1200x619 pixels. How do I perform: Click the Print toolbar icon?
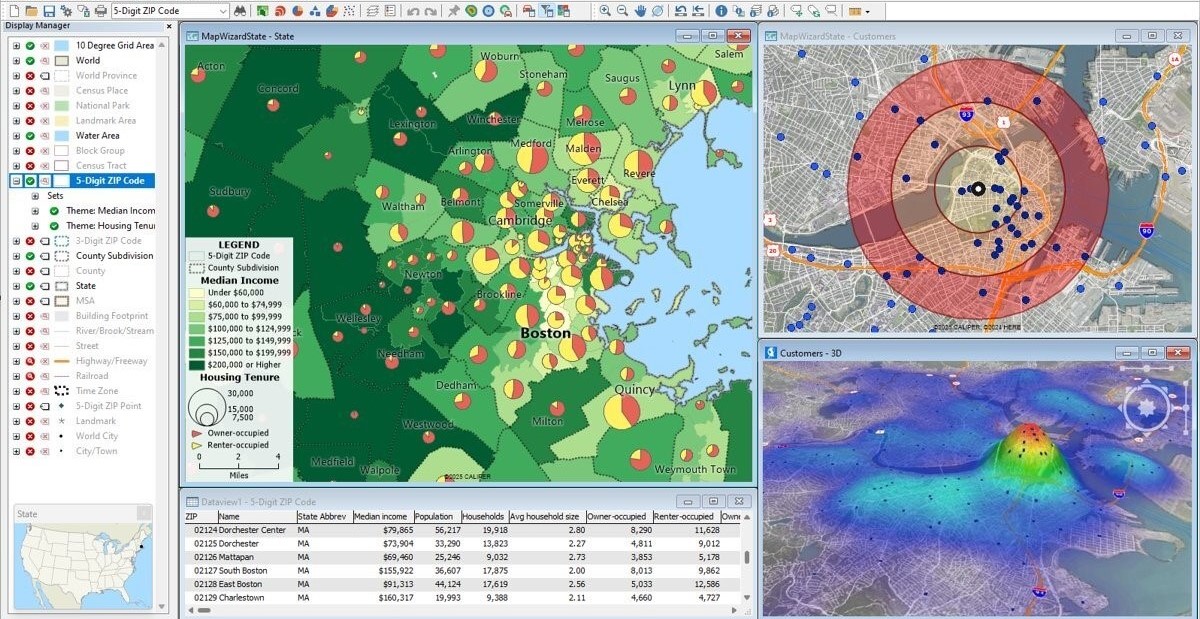[x=101, y=11]
